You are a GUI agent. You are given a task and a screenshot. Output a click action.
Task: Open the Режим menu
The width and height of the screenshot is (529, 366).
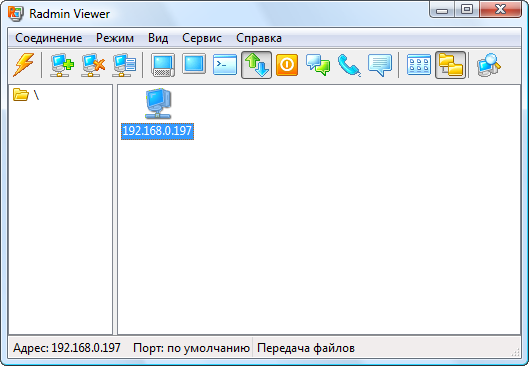point(115,38)
